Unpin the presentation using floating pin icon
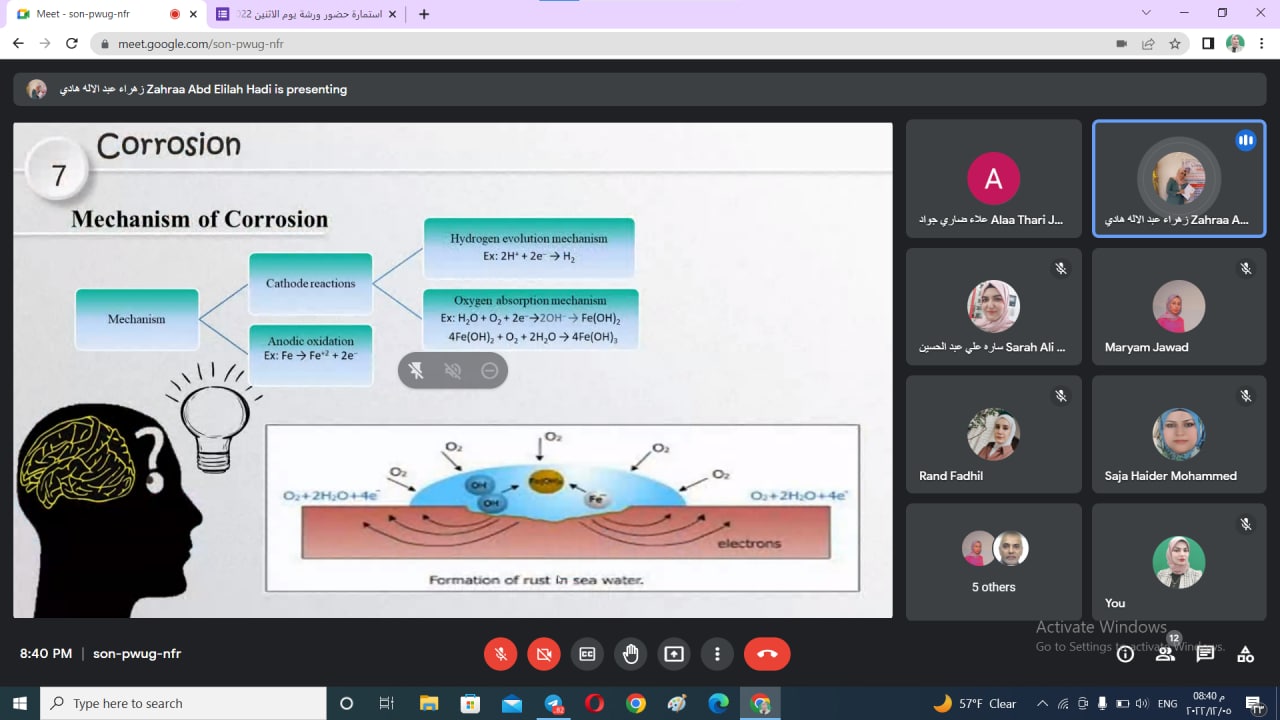The image size is (1280, 720). 417,371
